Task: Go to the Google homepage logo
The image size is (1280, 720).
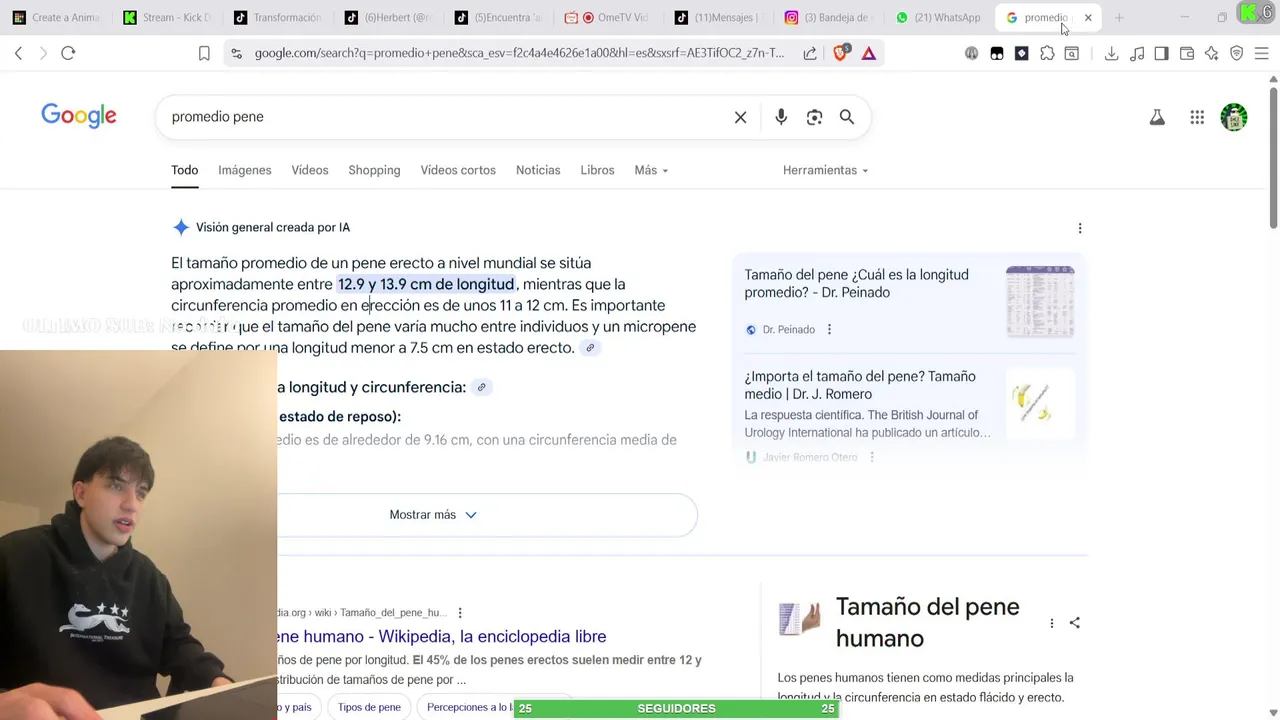Action: point(79,116)
